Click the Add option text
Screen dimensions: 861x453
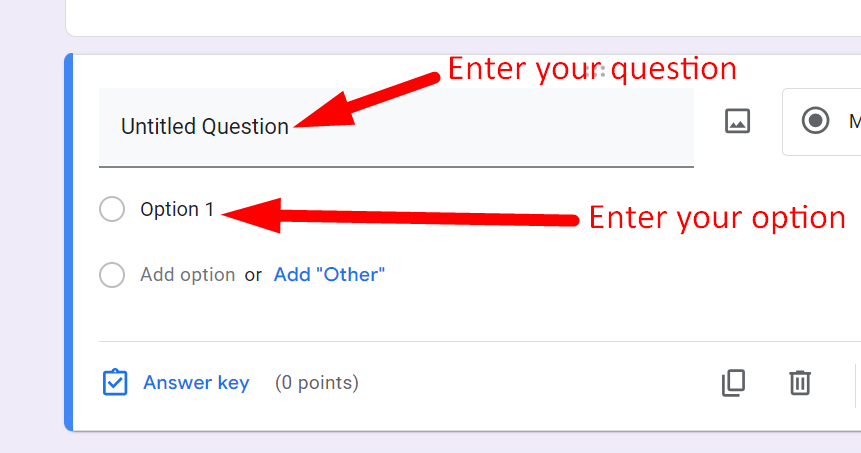pos(187,275)
